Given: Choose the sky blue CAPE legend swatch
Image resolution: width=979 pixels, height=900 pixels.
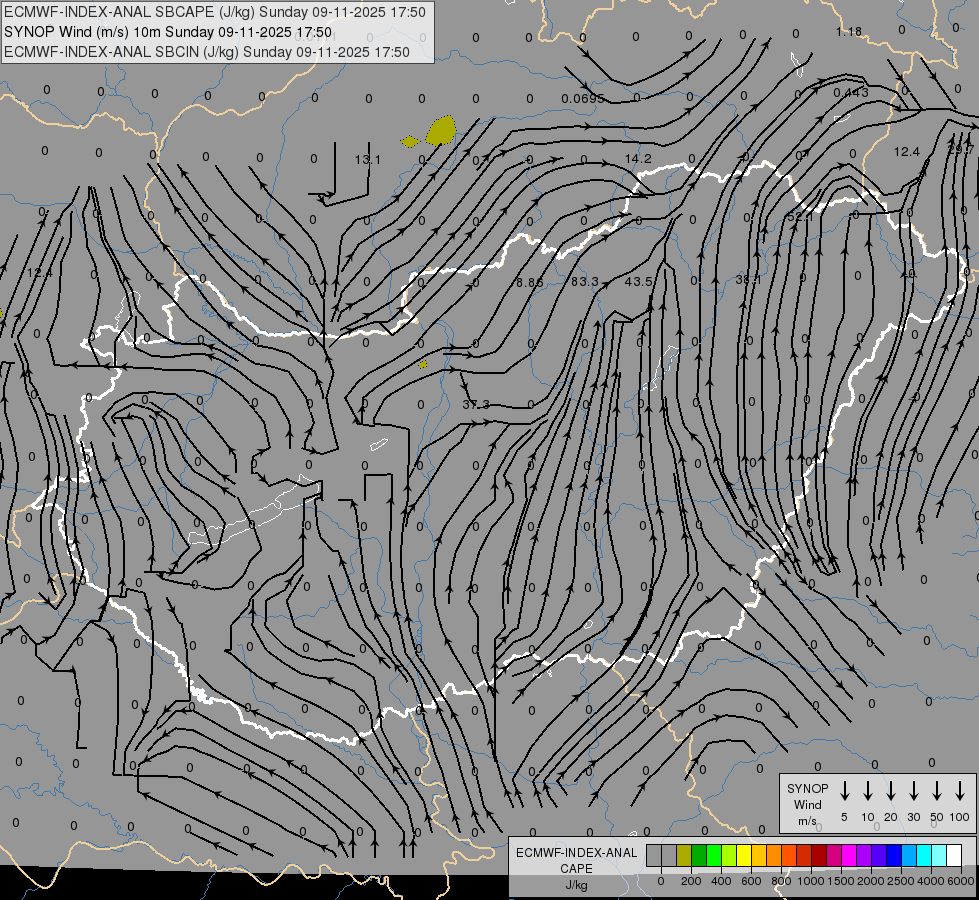Looking at the screenshot, I should (909, 855).
